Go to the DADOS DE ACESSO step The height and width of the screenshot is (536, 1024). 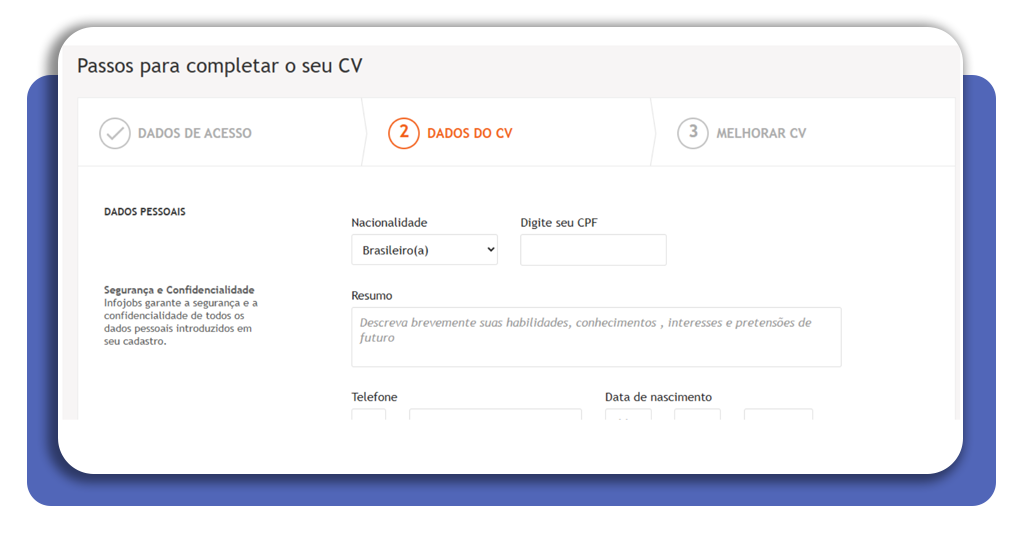pyautogui.click(x=194, y=133)
